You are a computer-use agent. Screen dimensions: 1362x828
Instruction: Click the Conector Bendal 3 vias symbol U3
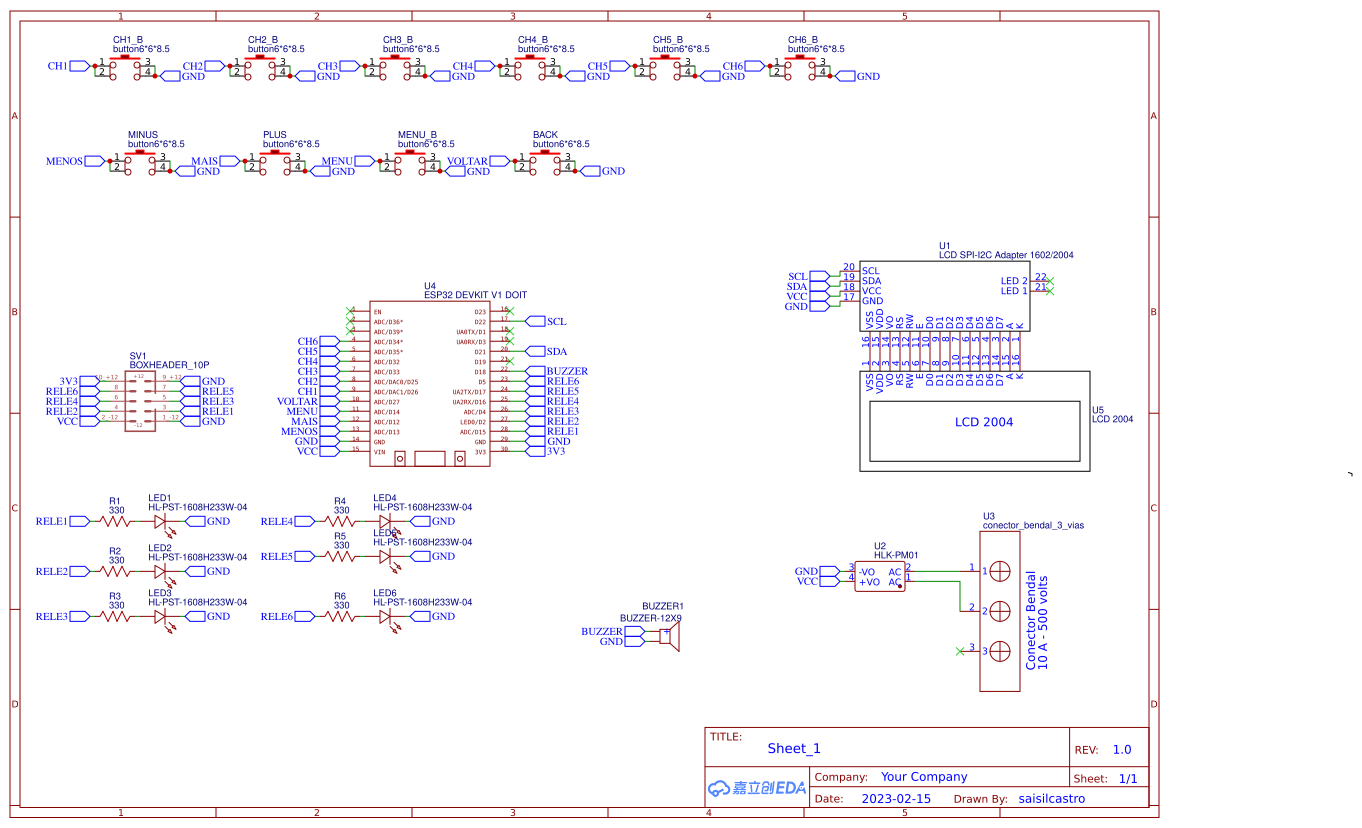[999, 610]
